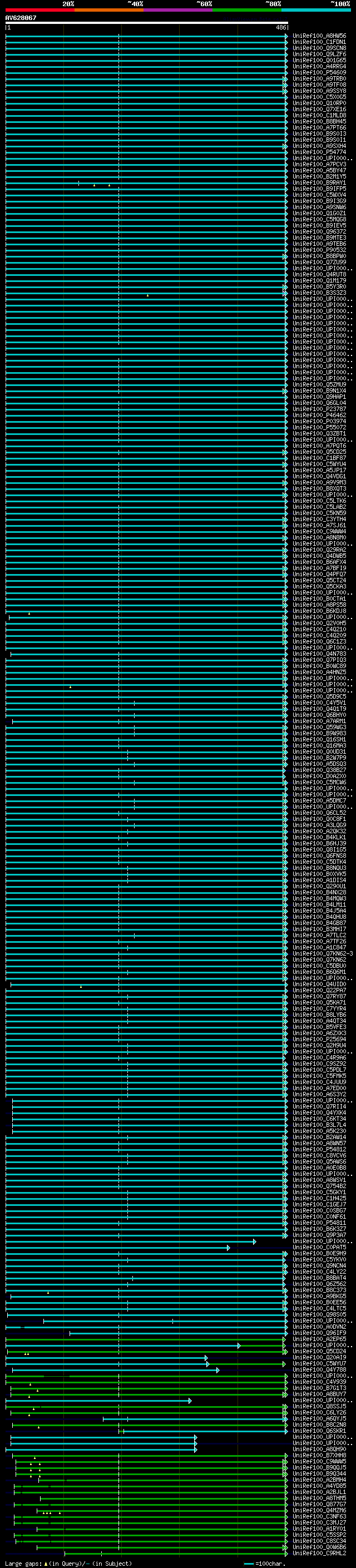Click UniRef100_Q29RA2 label
Screen dimensions: 356x1568
(319, 550)
